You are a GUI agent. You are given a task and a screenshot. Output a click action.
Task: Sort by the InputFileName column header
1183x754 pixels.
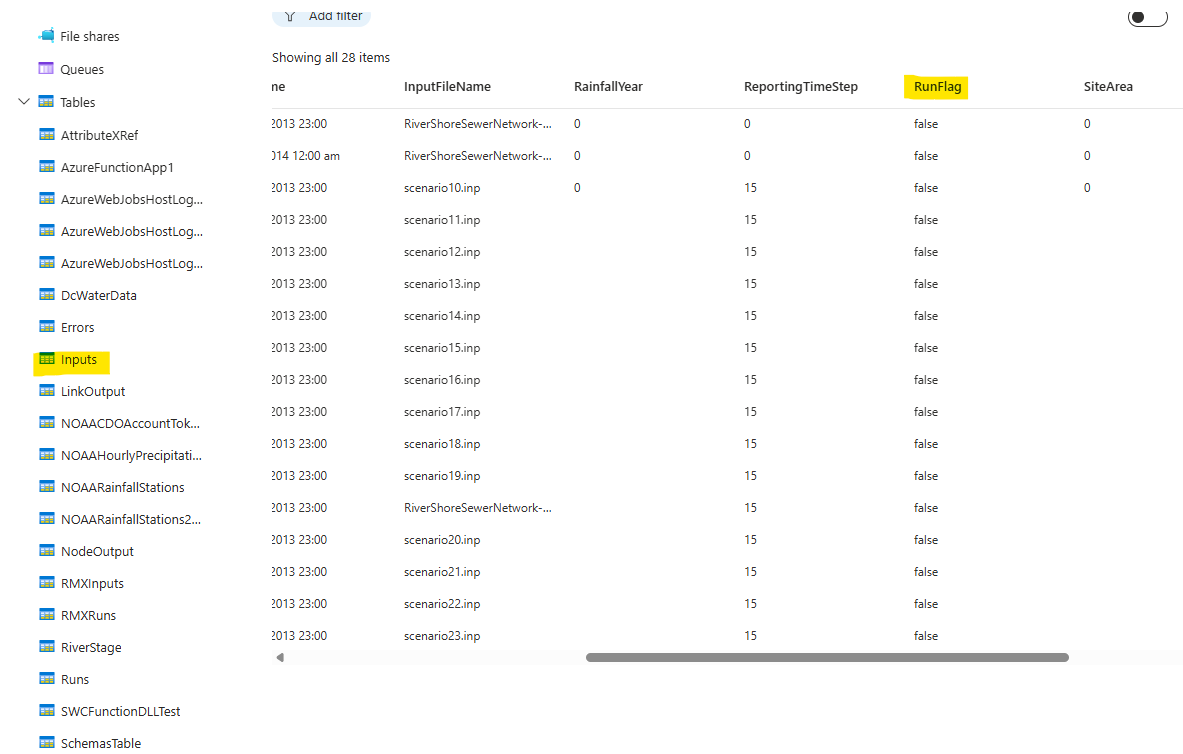pos(447,87)
